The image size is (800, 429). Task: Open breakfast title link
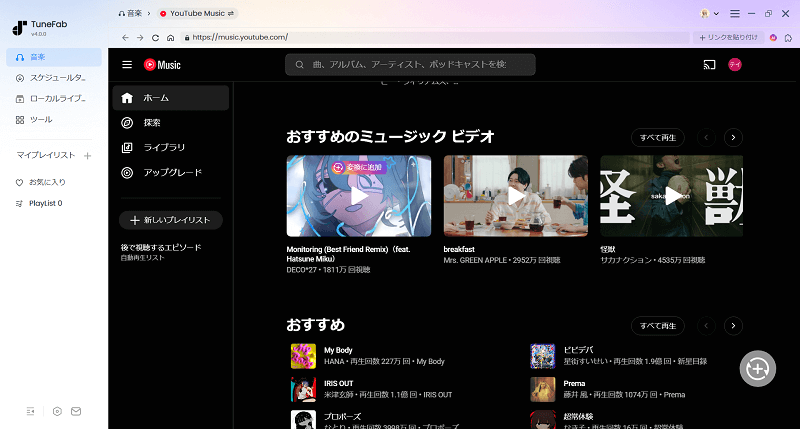point(459,249)
